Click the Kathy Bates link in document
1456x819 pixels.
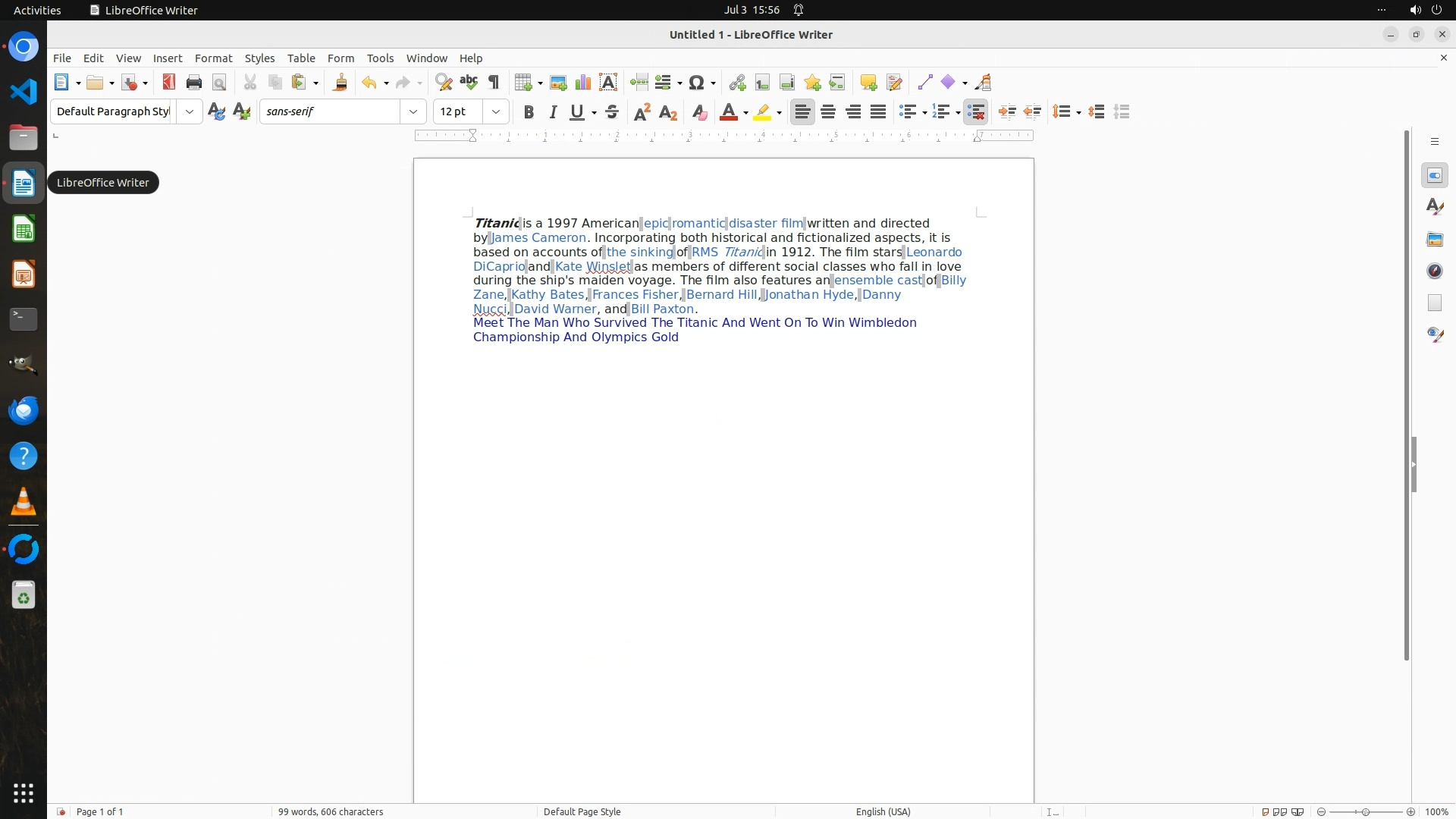click(548, 295)
